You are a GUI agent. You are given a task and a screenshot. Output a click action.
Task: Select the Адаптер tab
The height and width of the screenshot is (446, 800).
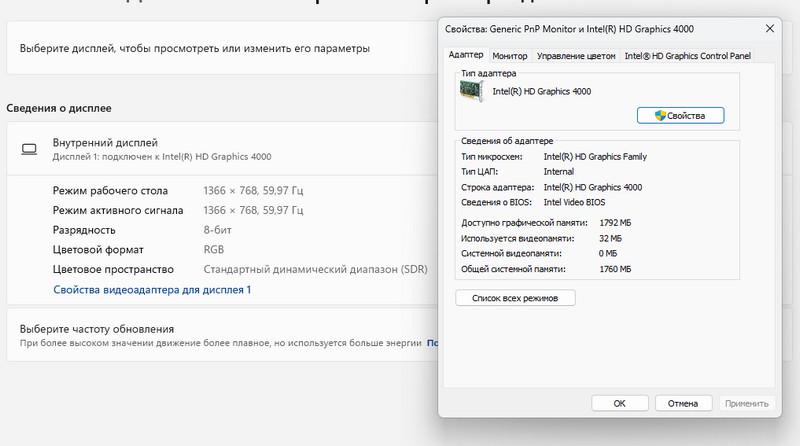[x=466, y=56]
